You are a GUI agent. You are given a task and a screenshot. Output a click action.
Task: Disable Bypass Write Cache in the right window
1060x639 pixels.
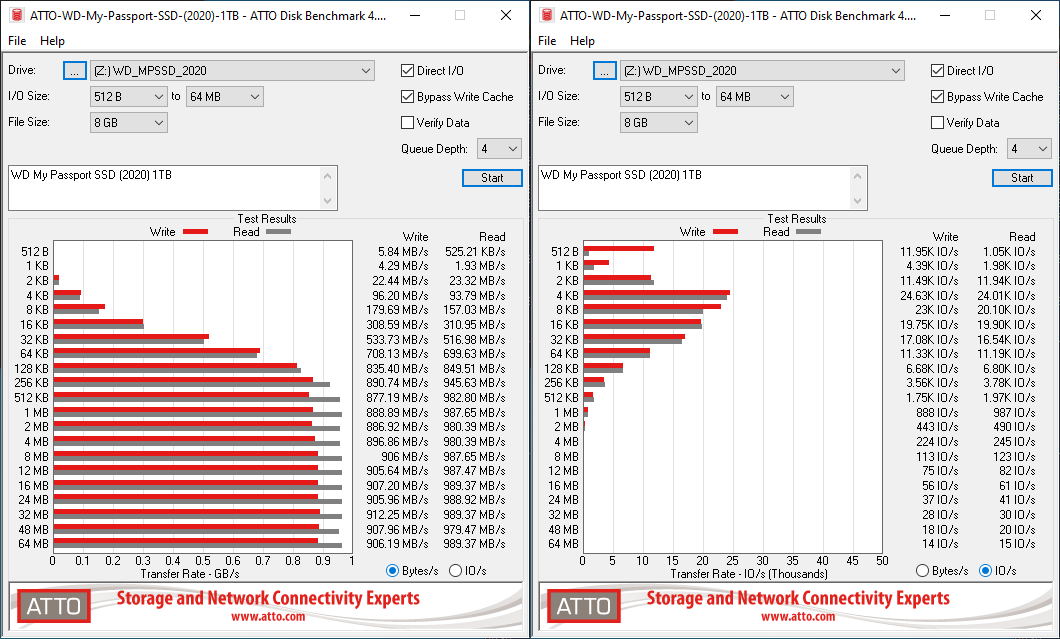938,97
